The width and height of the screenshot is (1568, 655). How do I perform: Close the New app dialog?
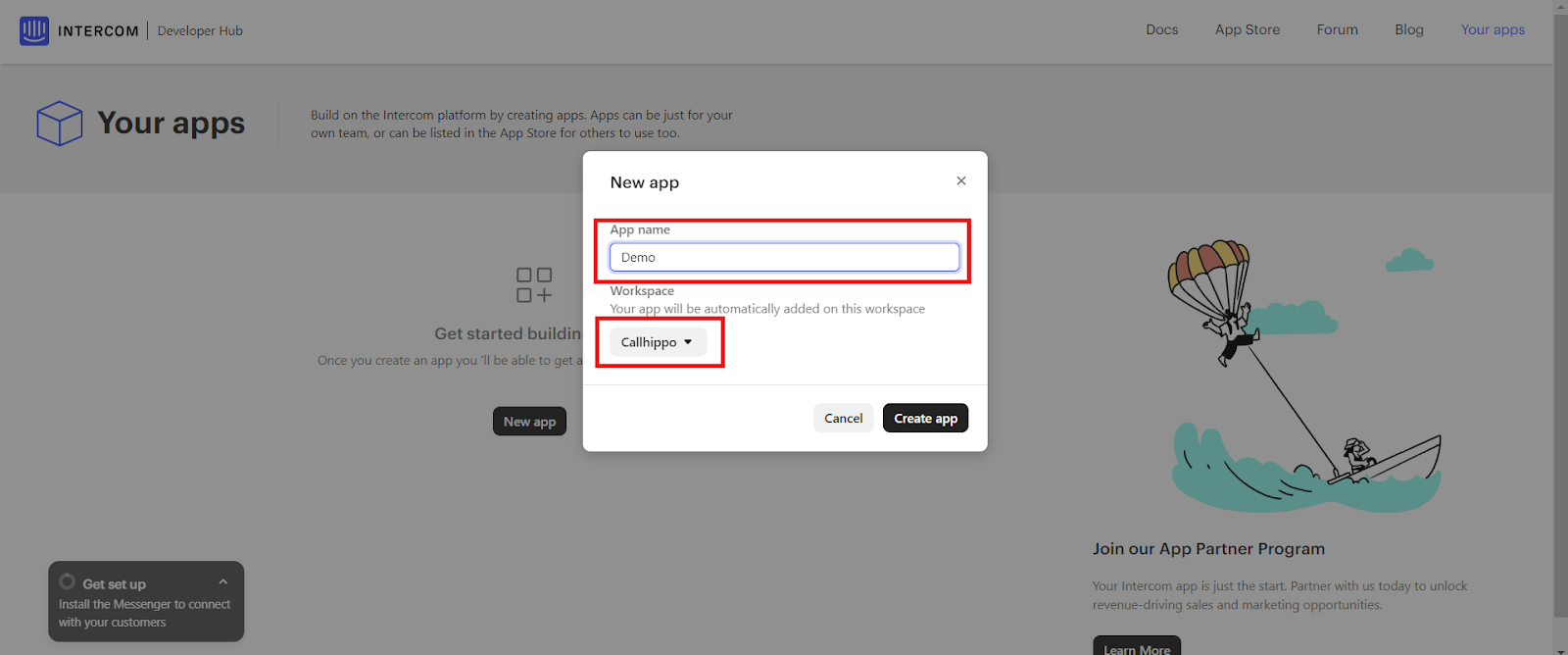[961, 180]
